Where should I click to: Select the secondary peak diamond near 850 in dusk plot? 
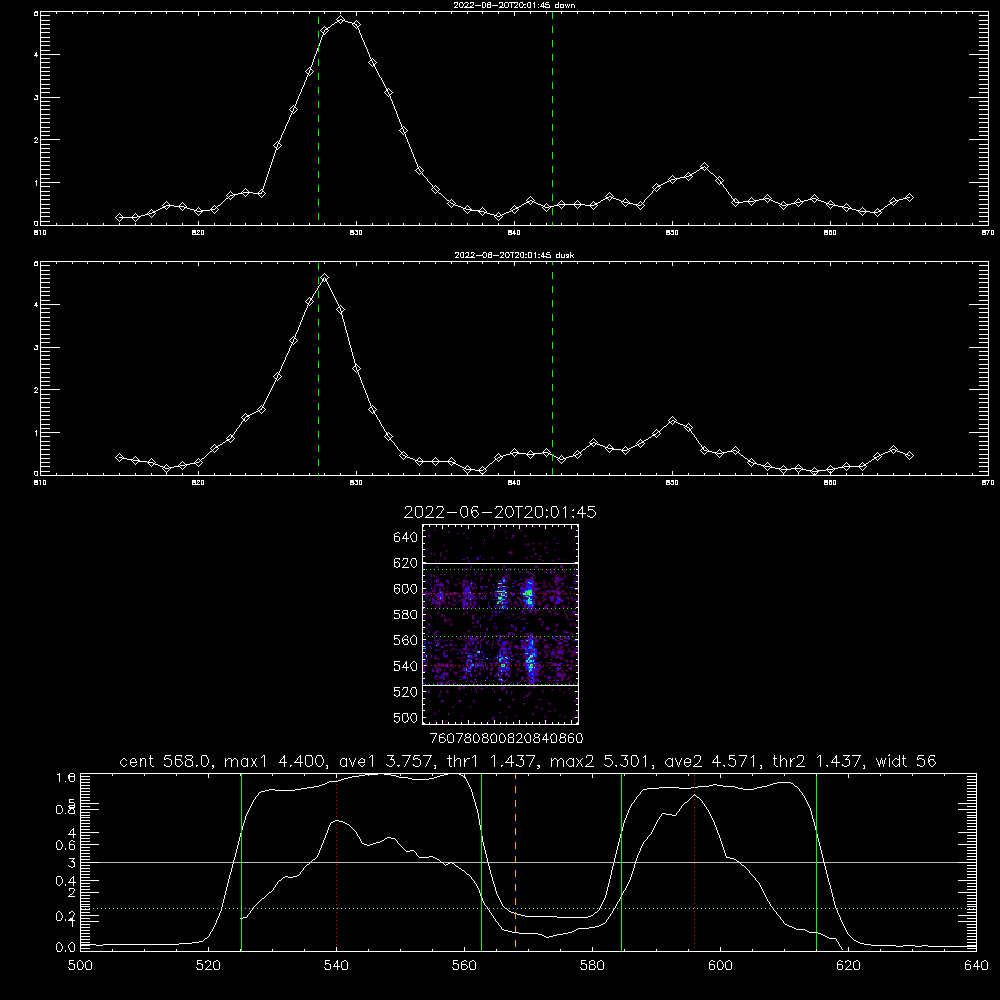point(672,421)
